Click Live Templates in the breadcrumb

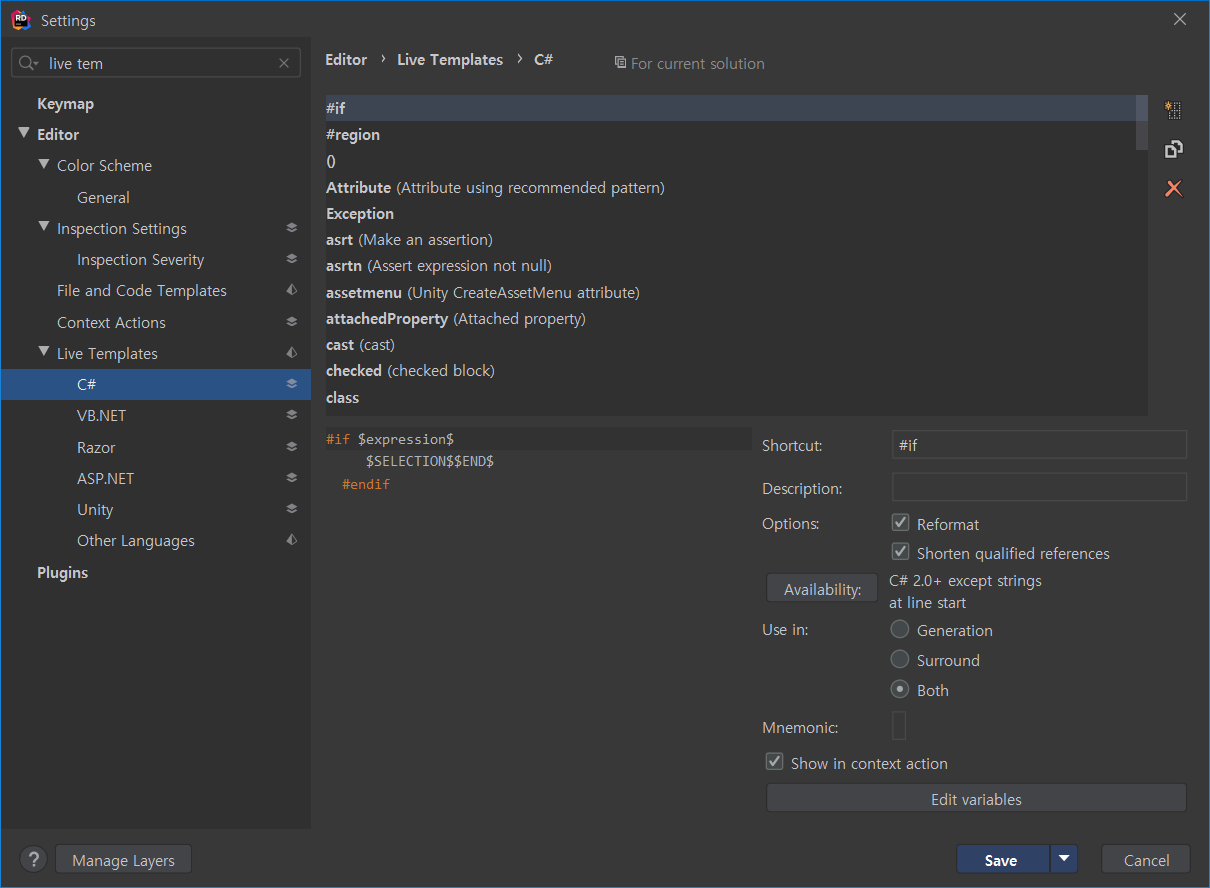[450, 59]
